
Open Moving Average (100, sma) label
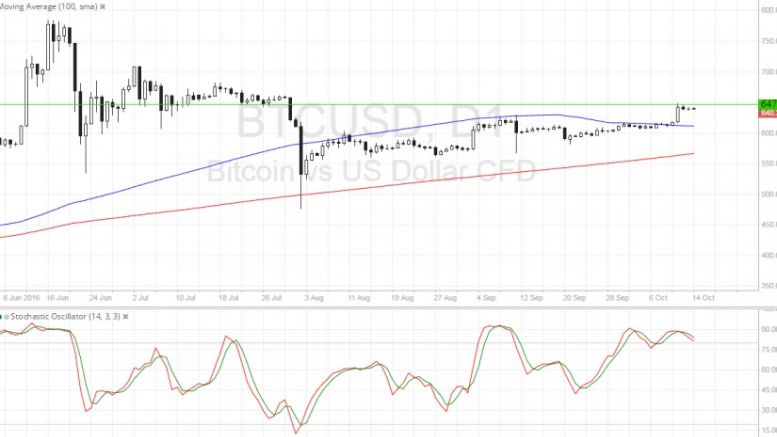tap(52, 7)
